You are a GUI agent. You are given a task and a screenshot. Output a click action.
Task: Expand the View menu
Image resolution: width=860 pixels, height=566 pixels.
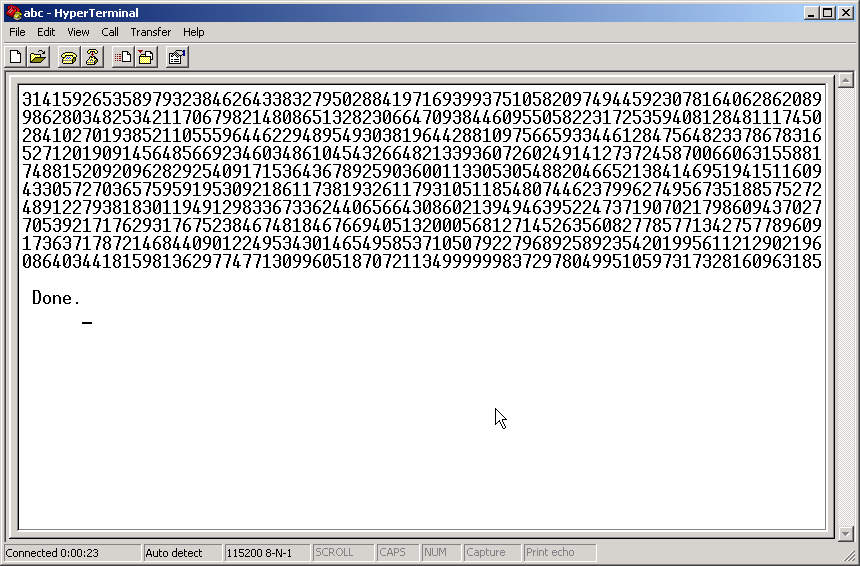click(x=78, y=32)
